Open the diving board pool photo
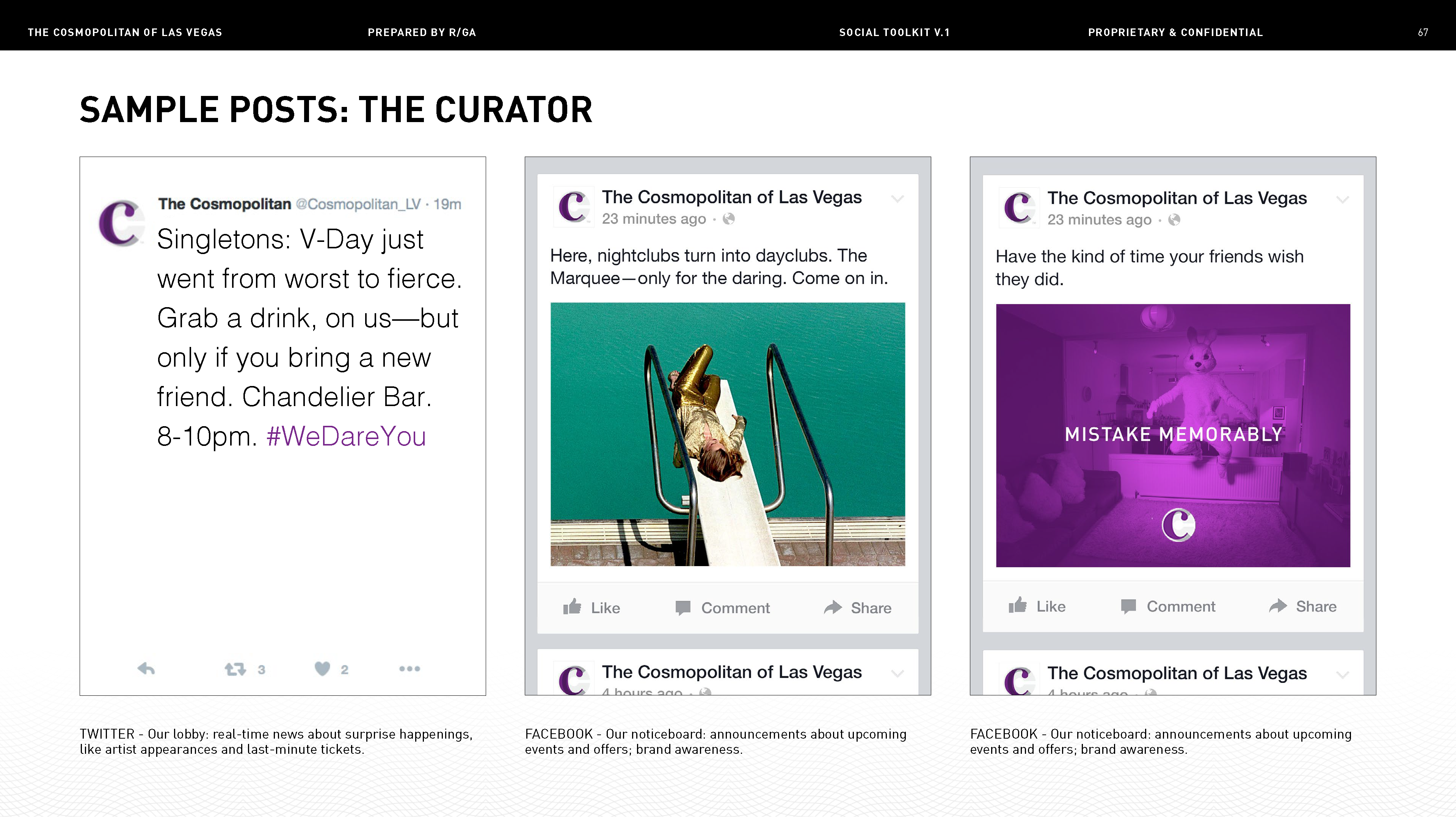This screenshot has width=1456, height=819. pos(728,434)
